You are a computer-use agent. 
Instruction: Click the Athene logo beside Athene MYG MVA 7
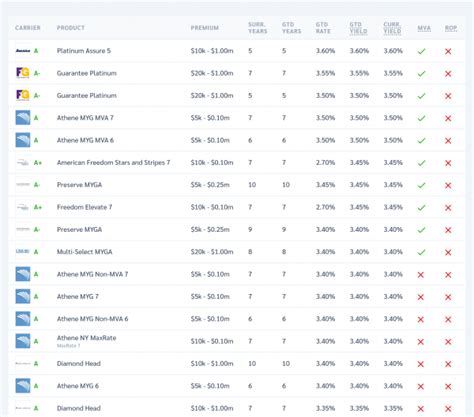23,118
